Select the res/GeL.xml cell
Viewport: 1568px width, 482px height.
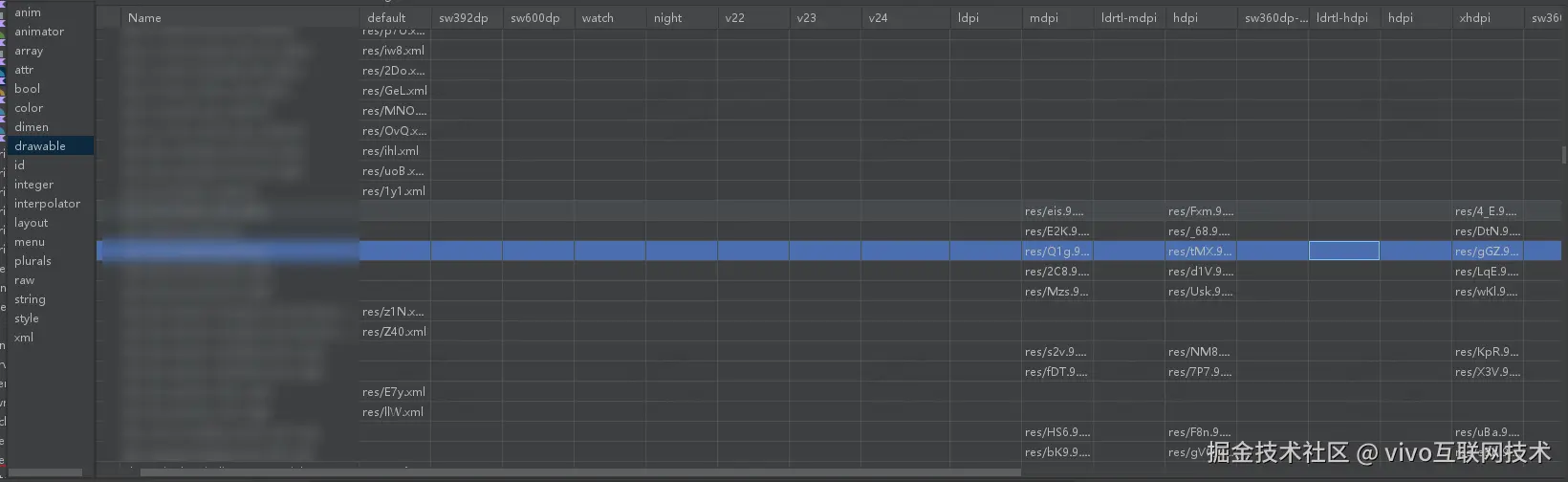click(395, 91)
